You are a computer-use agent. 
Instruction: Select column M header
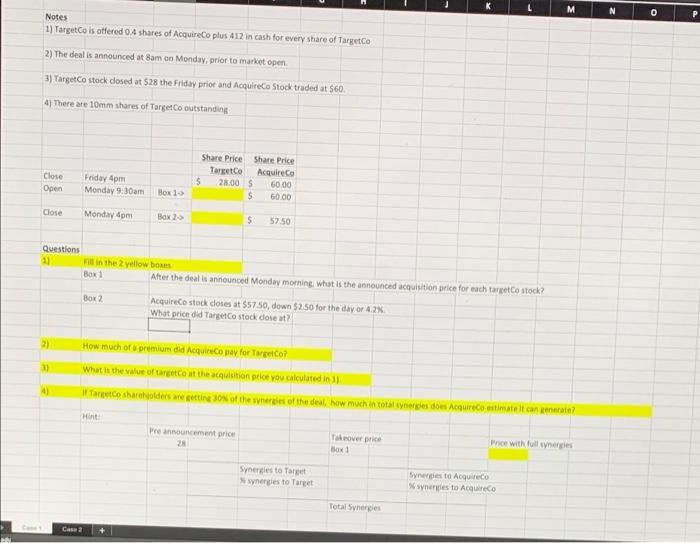click(x=571, y=9)
